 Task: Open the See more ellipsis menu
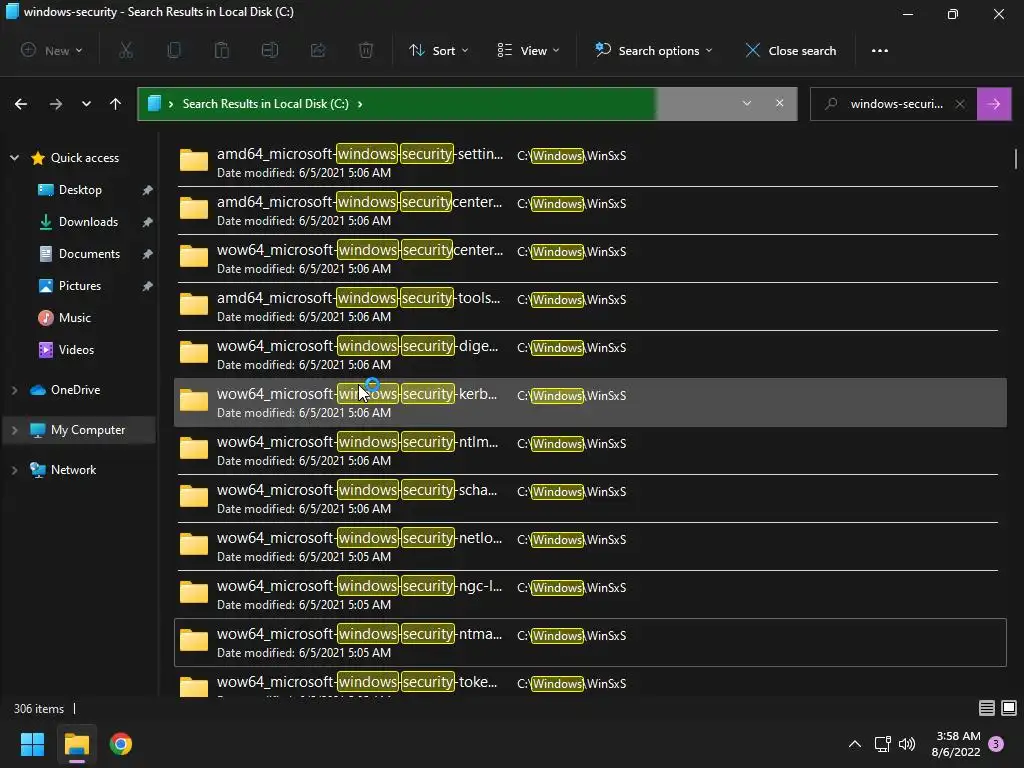point(880,50)
